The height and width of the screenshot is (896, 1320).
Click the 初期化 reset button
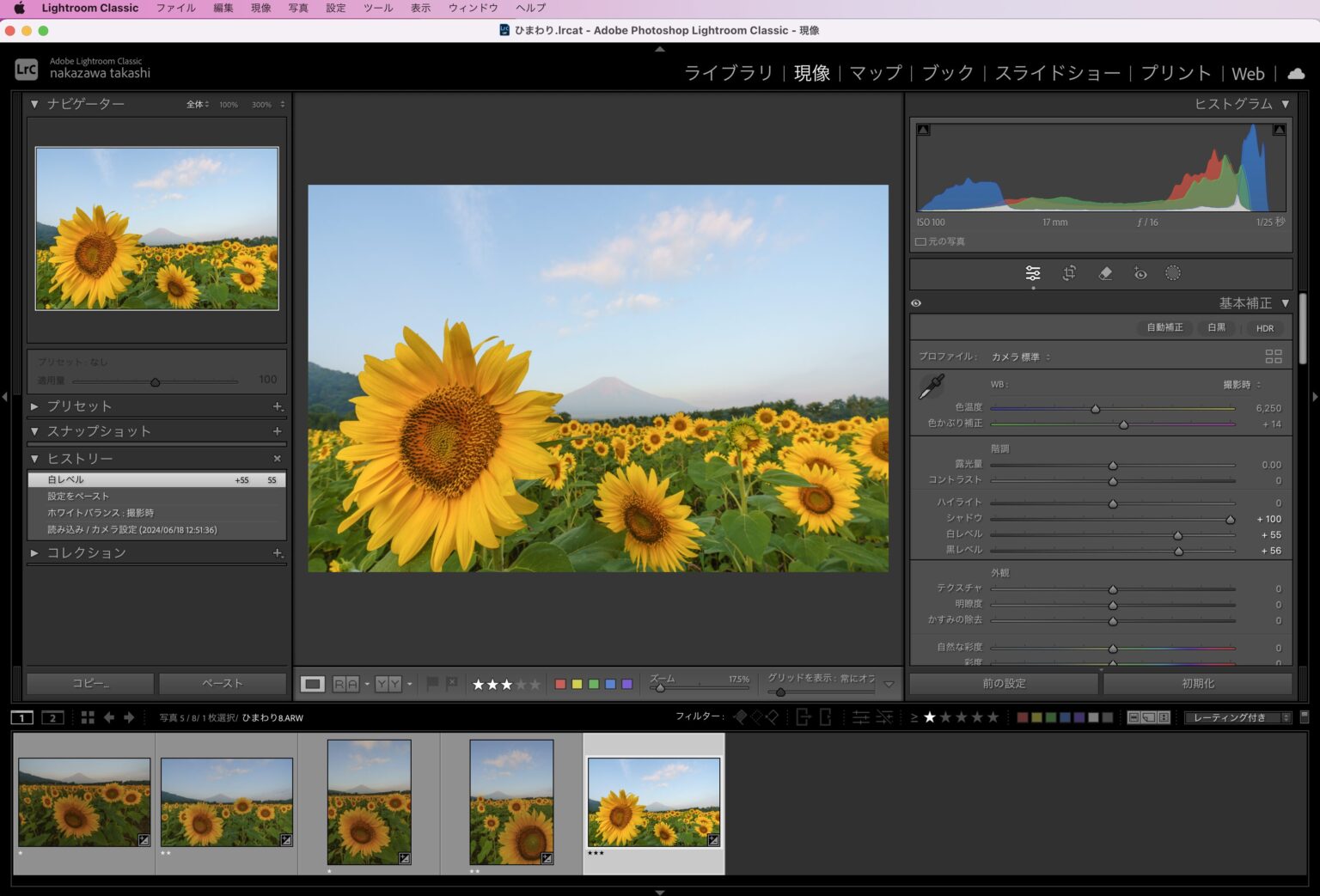1197,684
